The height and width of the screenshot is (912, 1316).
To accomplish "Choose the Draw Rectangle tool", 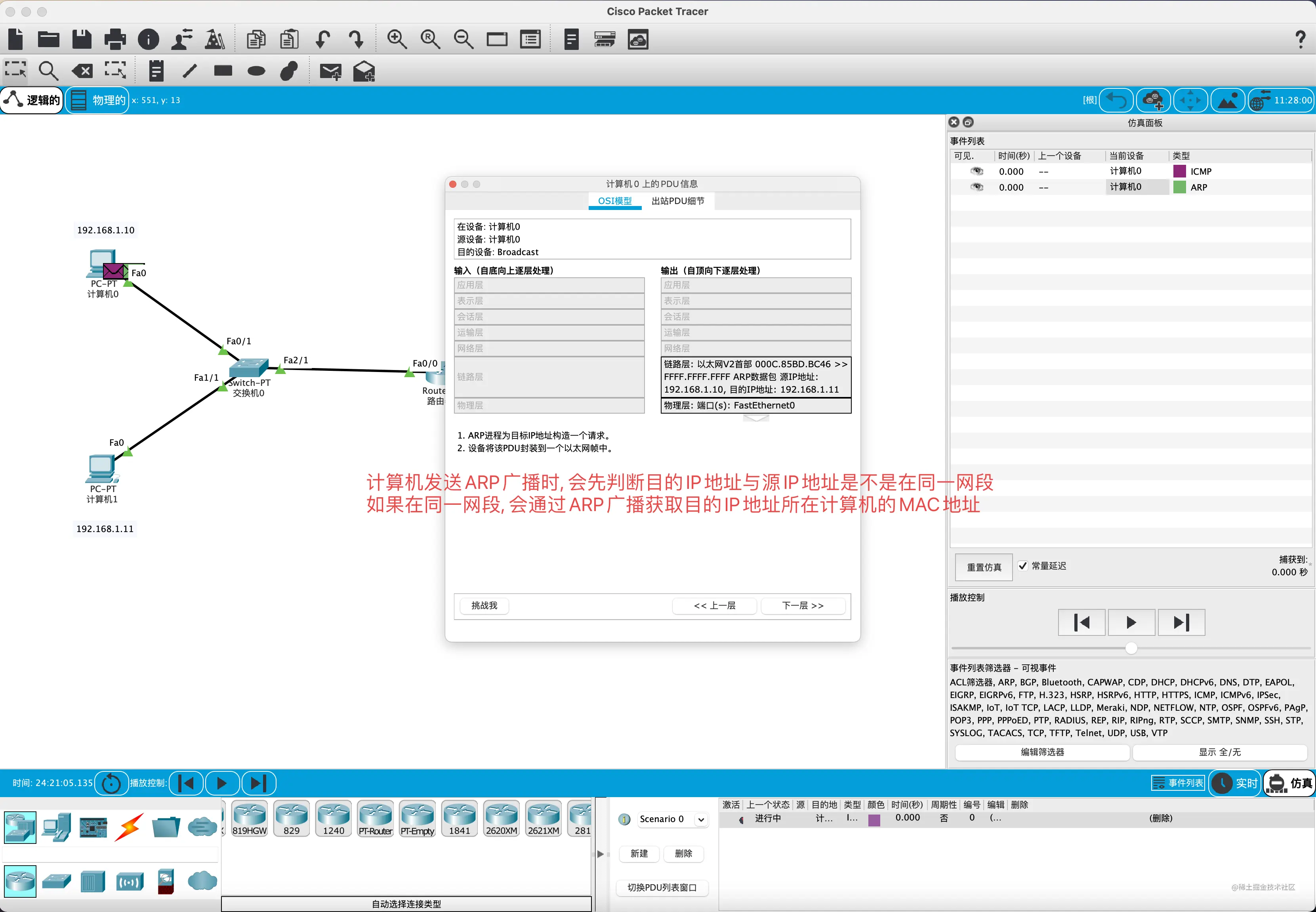I will click(223, 71).
